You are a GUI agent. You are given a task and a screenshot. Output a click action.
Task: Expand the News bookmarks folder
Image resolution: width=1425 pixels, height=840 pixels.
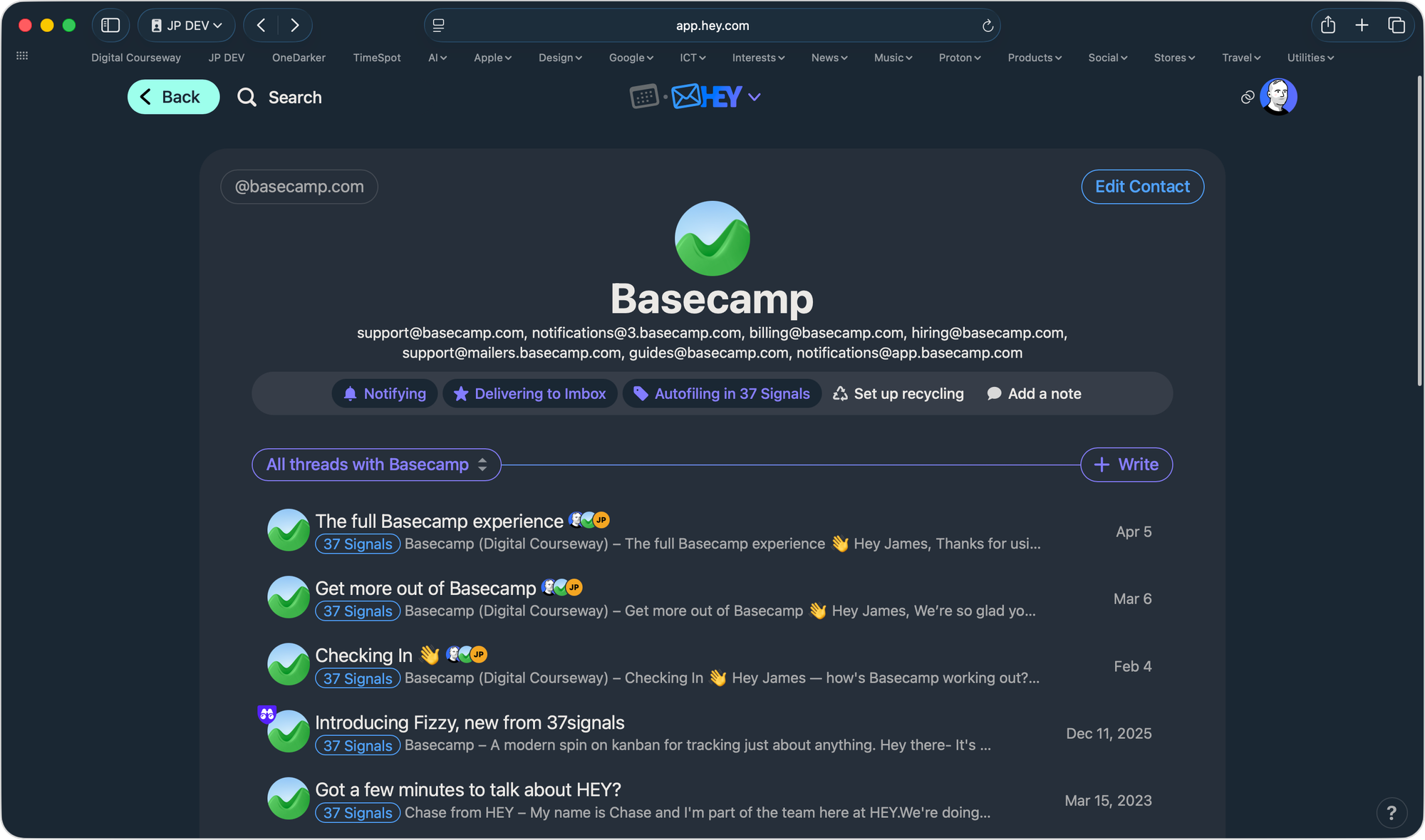829,58
